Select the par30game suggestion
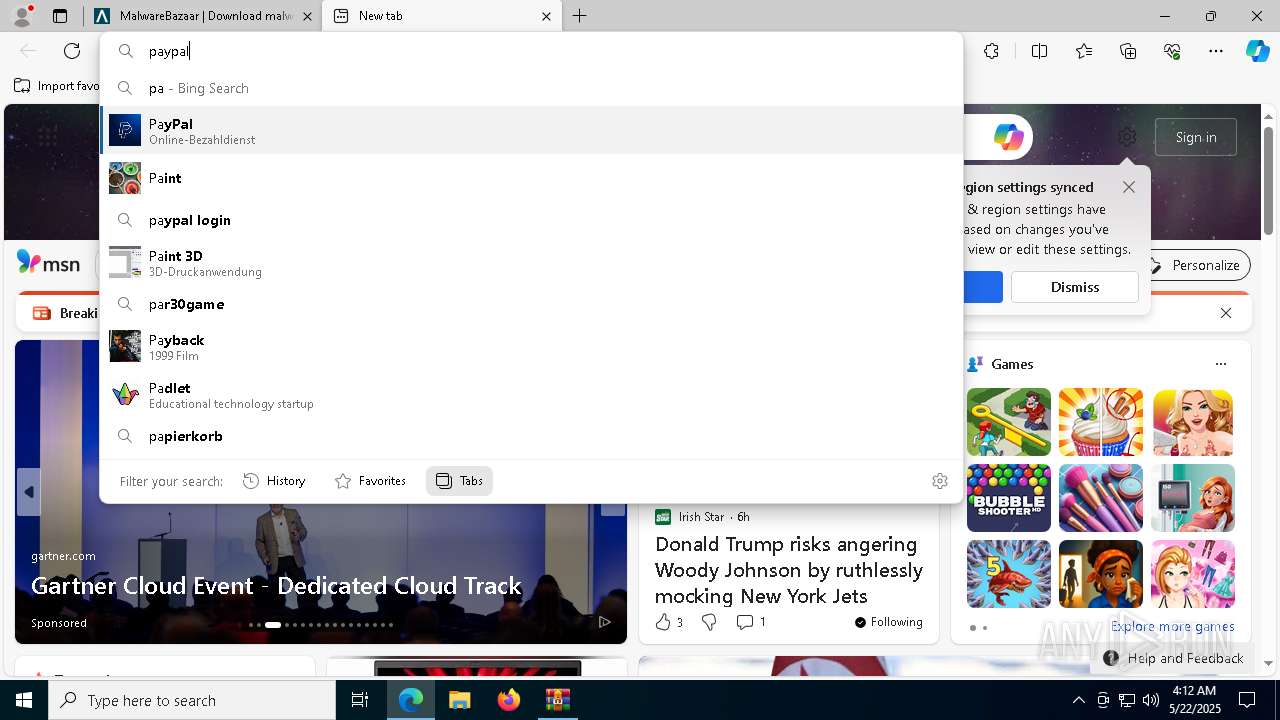Viewport: 1280px width, 720px height. coord(531,304)
